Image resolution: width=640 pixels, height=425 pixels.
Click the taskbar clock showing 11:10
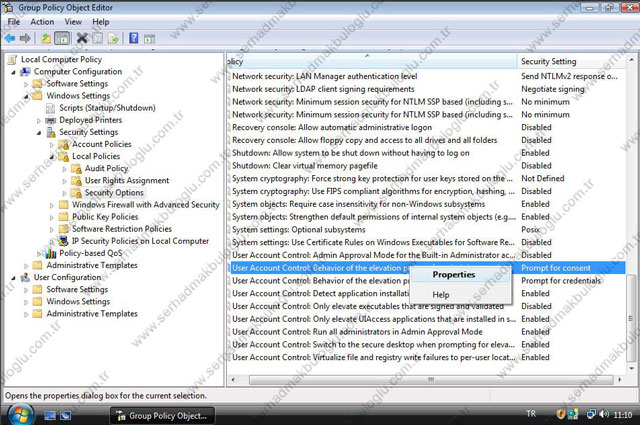pyautogui.click(x=623, y=415)
